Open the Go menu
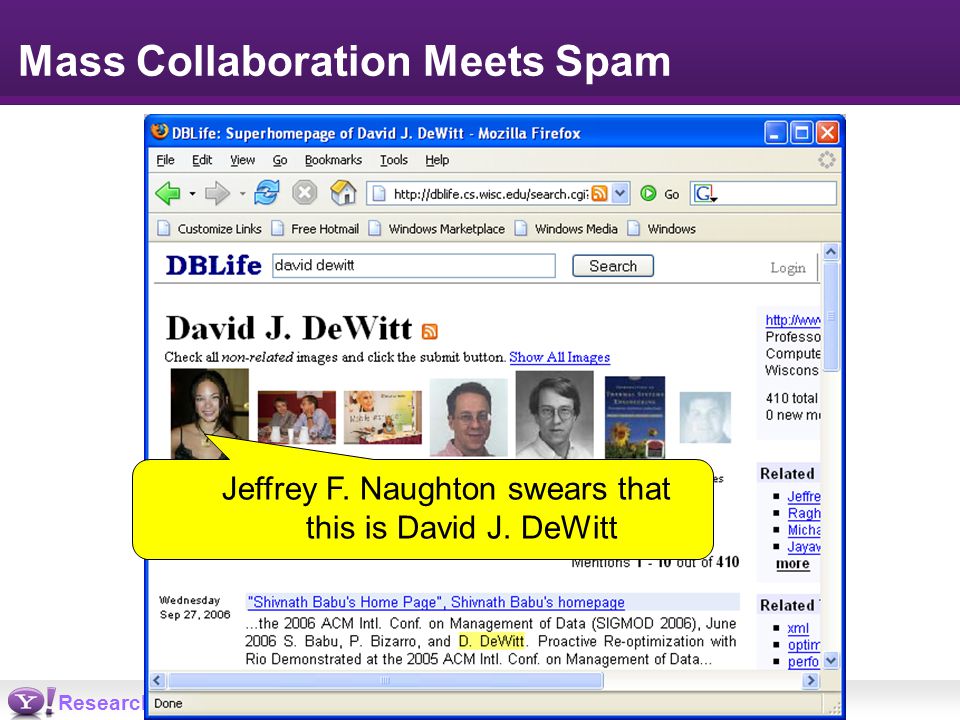 280,160
